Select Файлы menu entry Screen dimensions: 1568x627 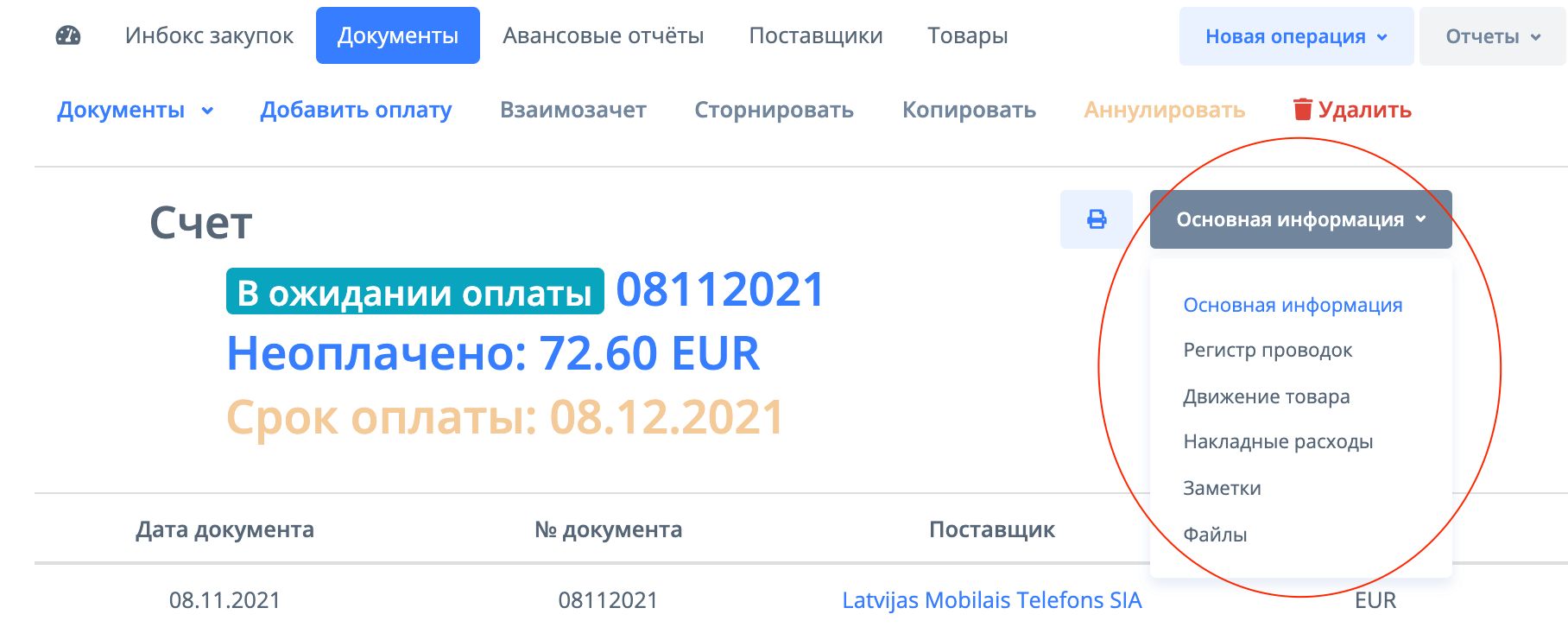tap(1215, 535)
